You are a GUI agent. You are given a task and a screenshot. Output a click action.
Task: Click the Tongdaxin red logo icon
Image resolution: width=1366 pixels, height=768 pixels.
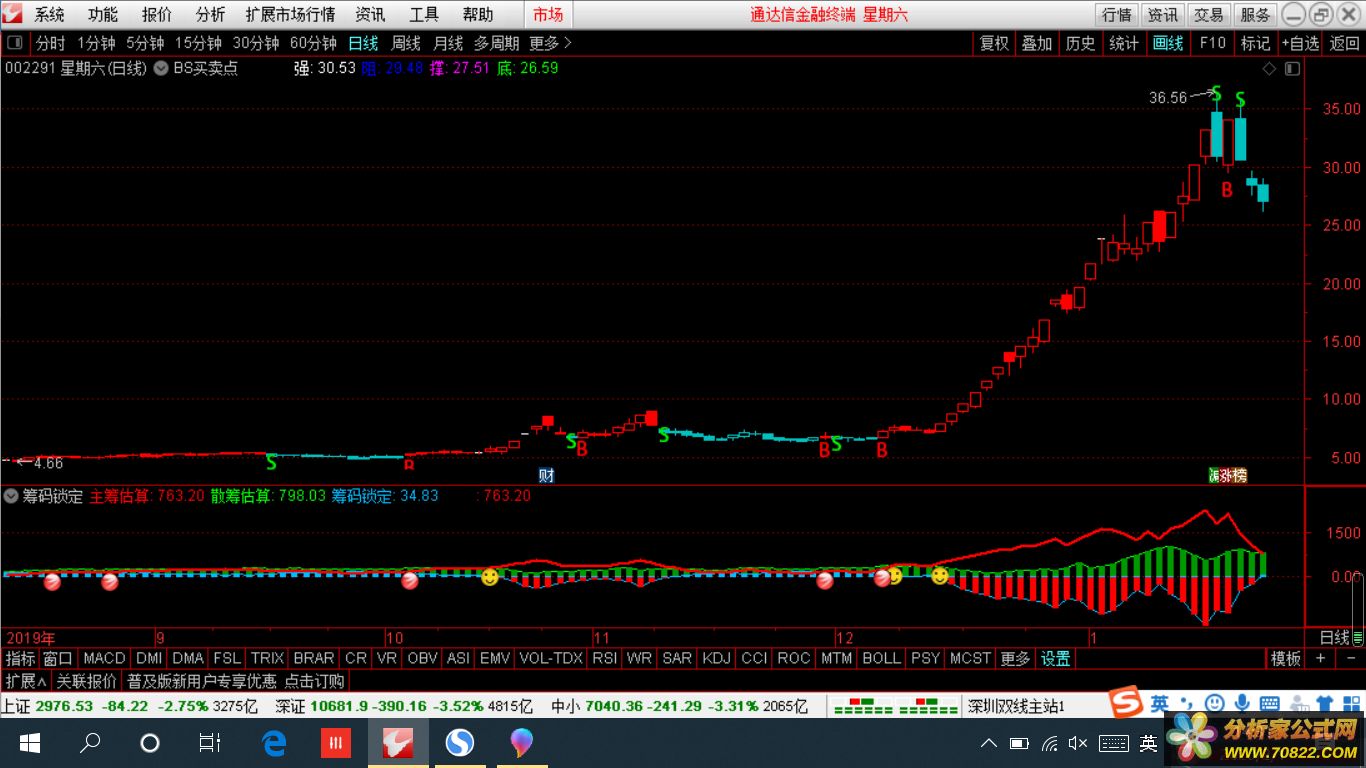coord(12,14)
